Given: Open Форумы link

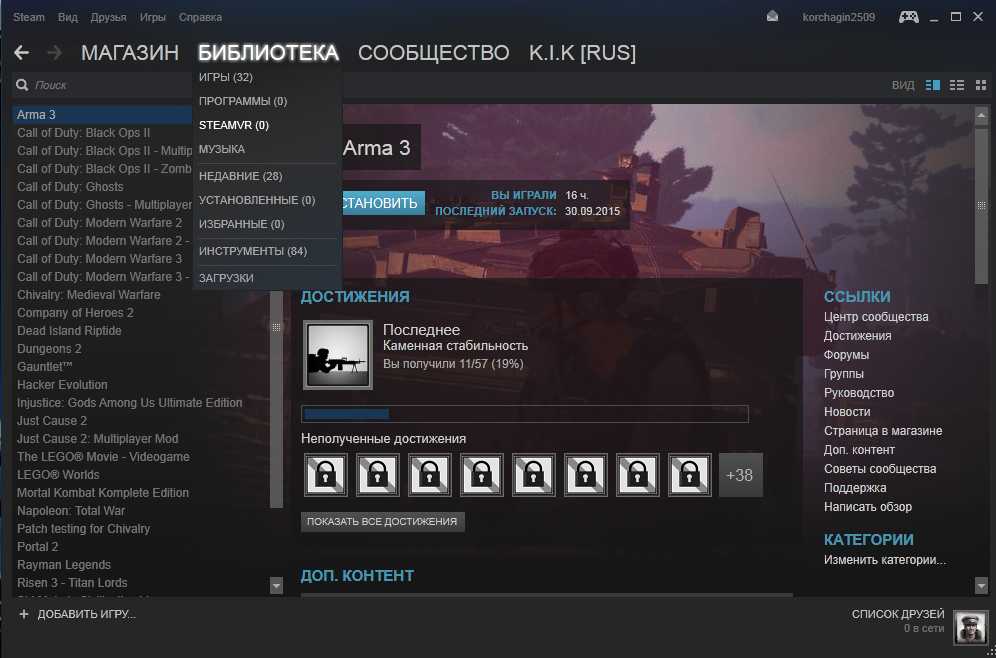Looking at the screenshot, I should [x=846, y=354].
